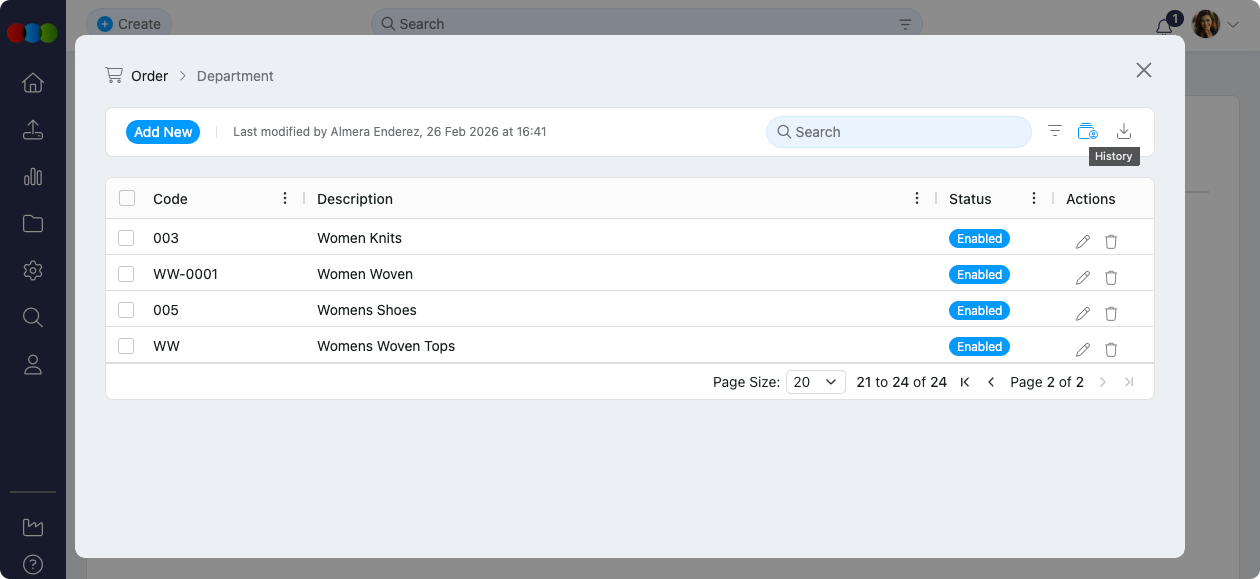Click the Add New button

tap(163, 132)
